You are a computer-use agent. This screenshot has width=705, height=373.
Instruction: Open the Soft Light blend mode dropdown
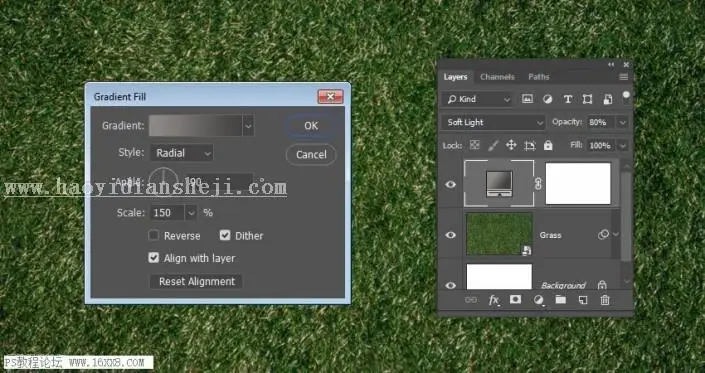(x=493, y=122)
